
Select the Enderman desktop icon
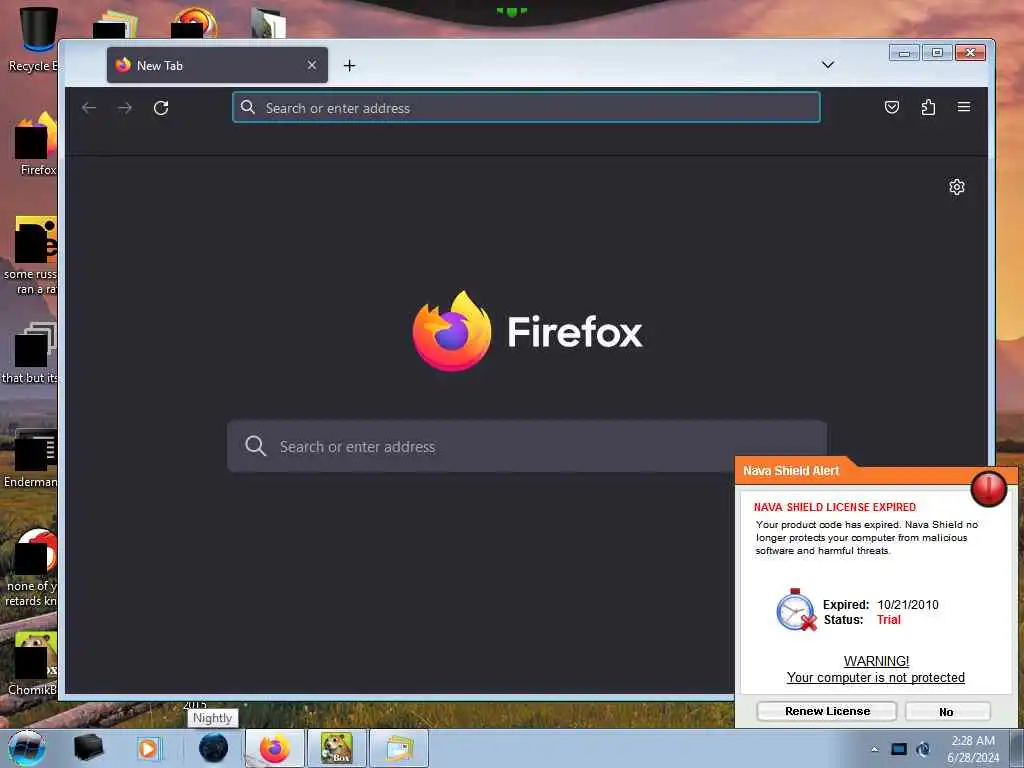[x=33, y=457]
